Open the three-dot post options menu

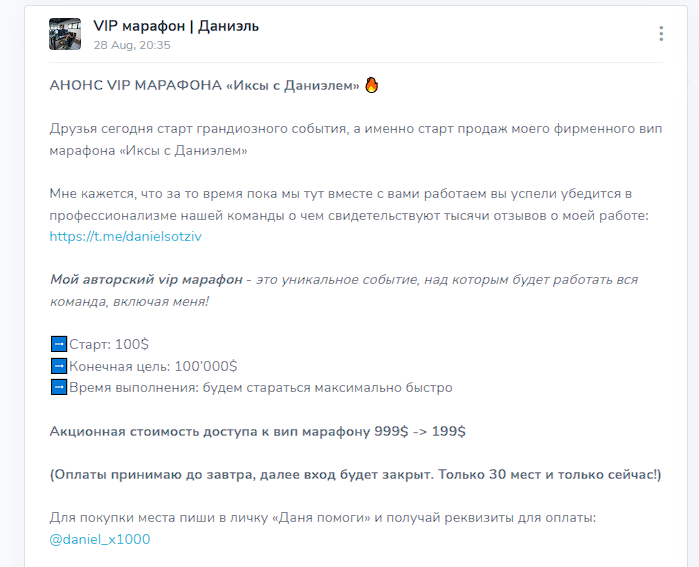(x=661, y=34)
